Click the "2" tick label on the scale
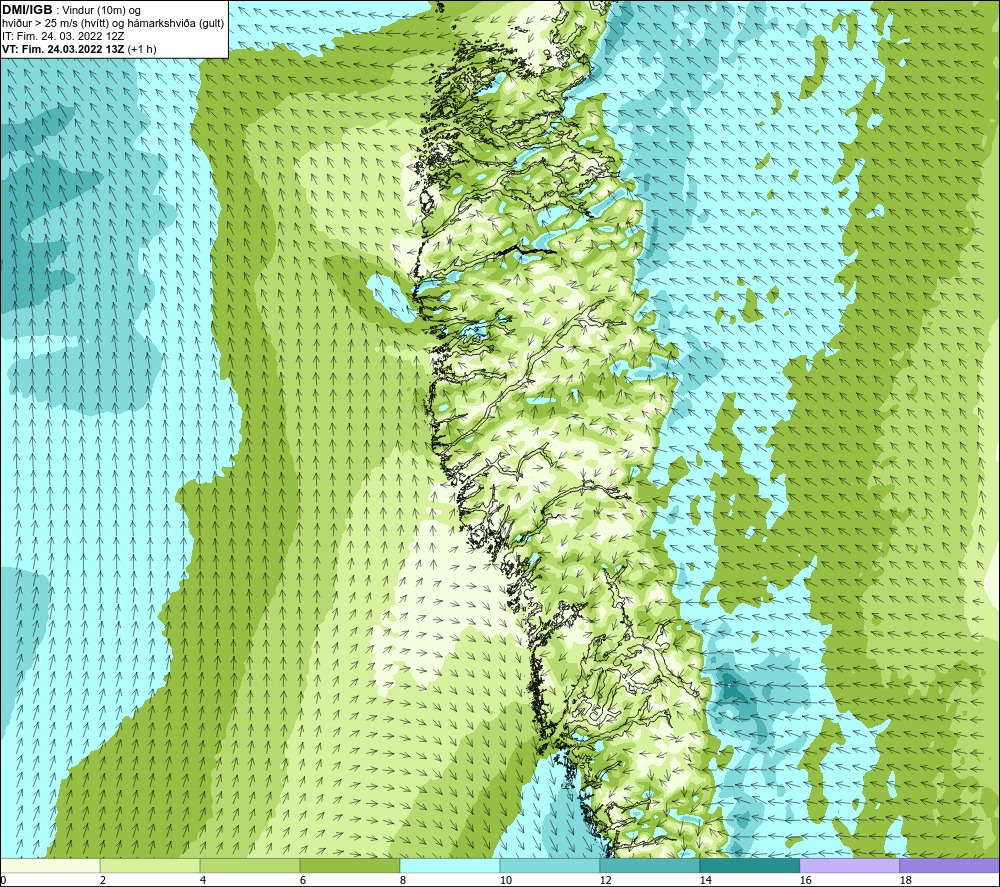 103,881
